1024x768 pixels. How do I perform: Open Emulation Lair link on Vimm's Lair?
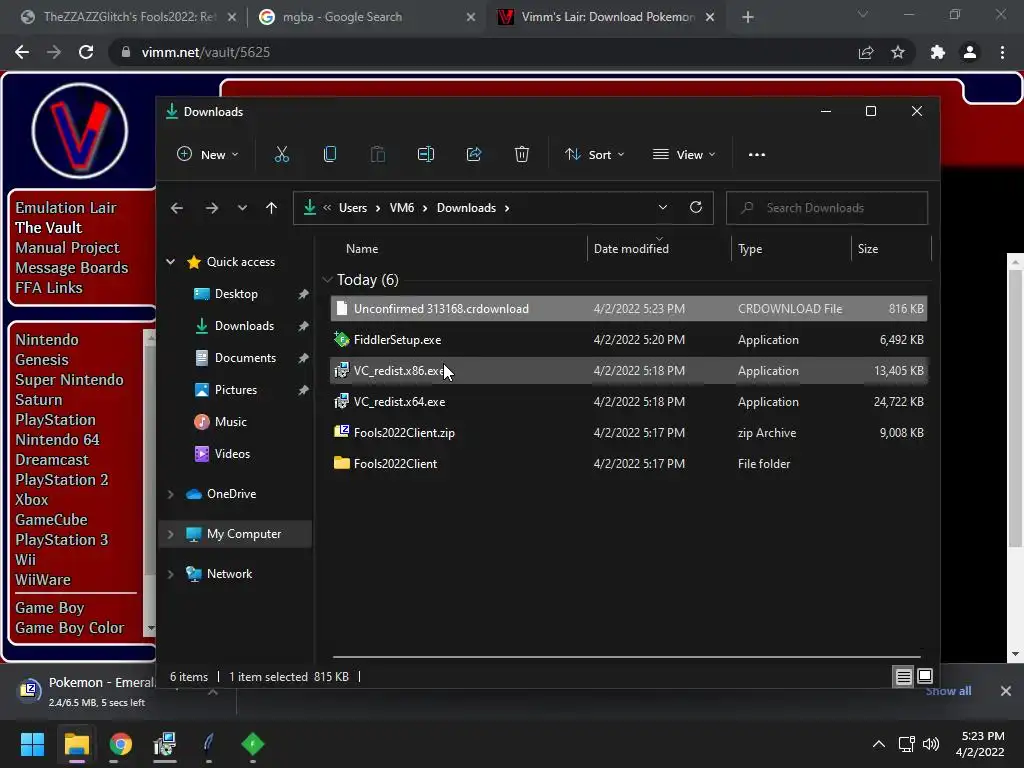66,208
